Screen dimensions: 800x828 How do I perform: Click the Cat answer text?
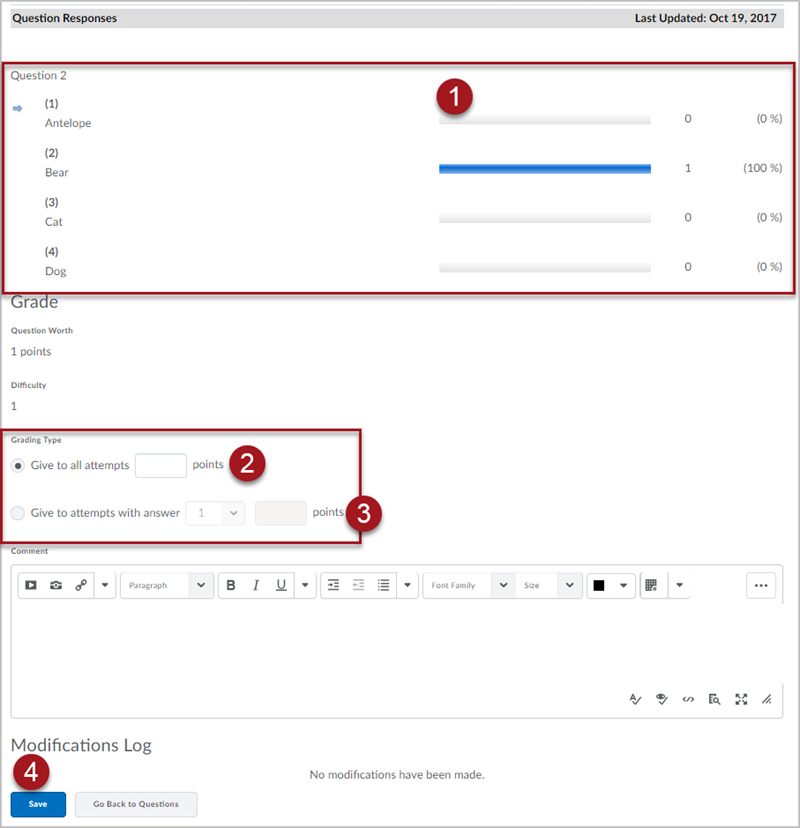(x=53, y=222)
